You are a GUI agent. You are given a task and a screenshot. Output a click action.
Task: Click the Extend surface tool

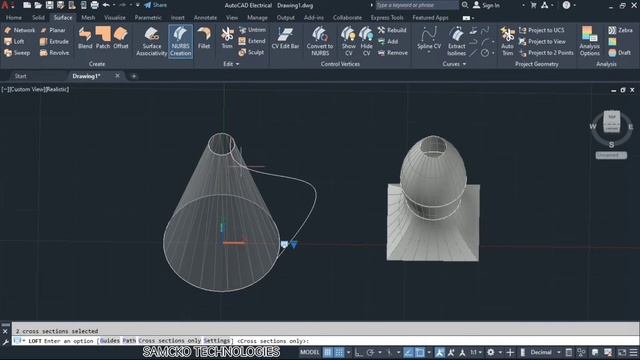(x=252, y=41)
